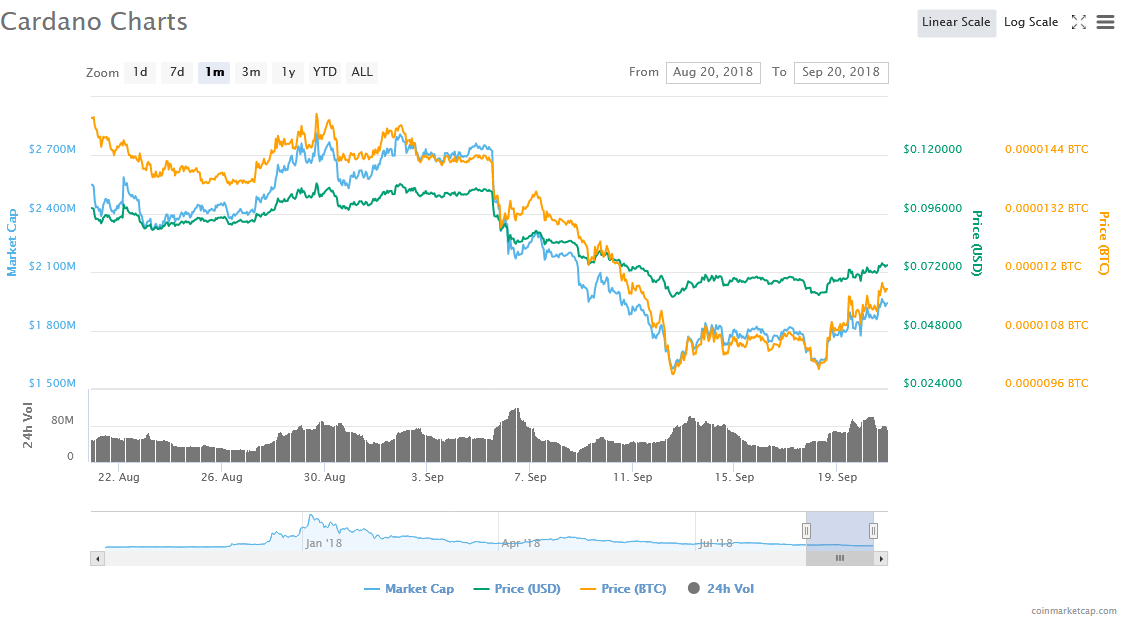This screenshot has height=619, width=1141.
Task: Click the 80M volume axis label
Action: pos(63,420)
